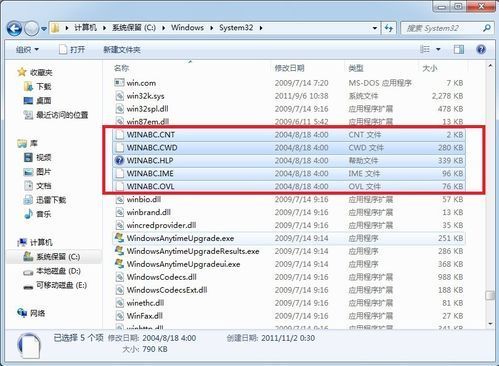Image resolution: width=499 pixels, height=366 pixels.
Task: Click the refresh button beside the address bar
Action: point(389,28)
